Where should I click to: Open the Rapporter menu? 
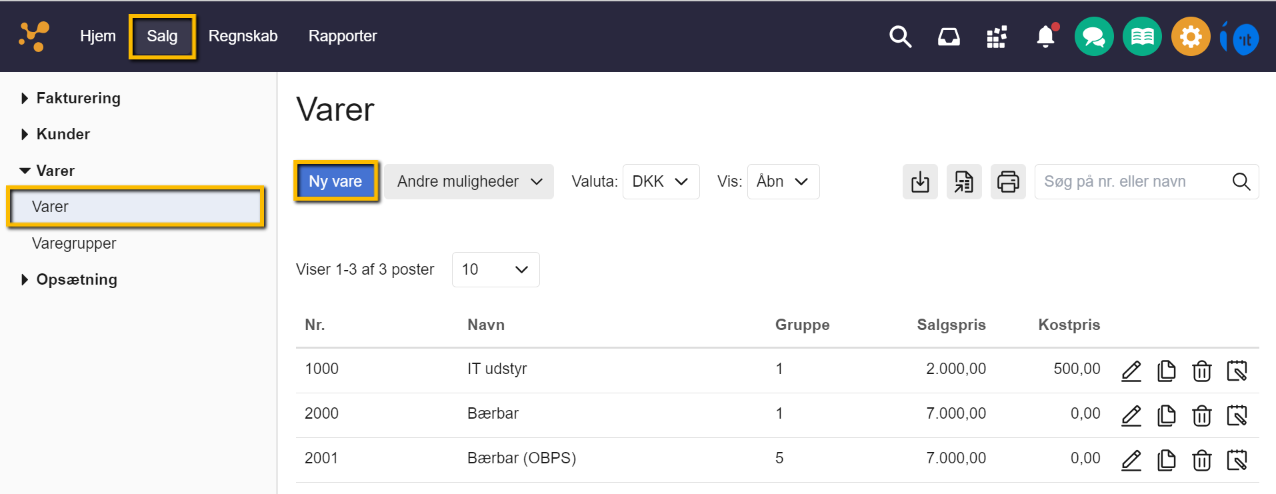click(x=343, y=36)
